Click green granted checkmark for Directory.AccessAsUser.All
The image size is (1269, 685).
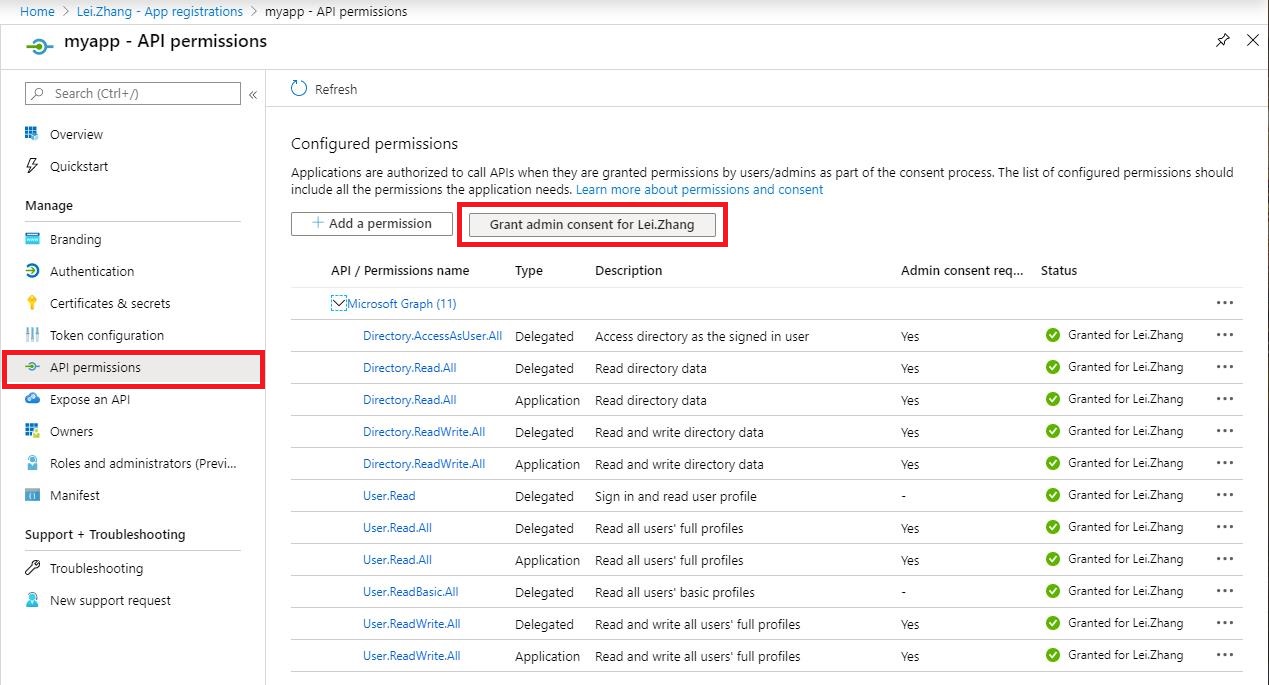click(x=1052, y=335)
